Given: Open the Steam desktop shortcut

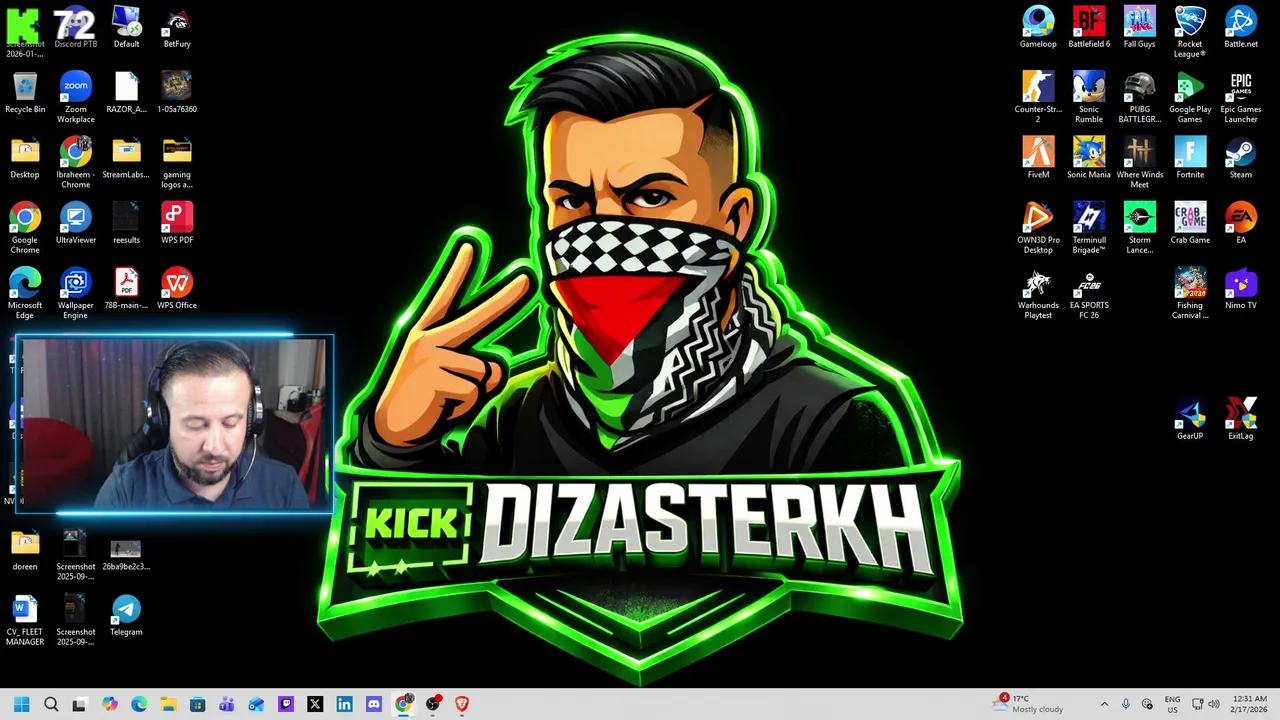Looking at the screenshot, I should [1241, 157].
